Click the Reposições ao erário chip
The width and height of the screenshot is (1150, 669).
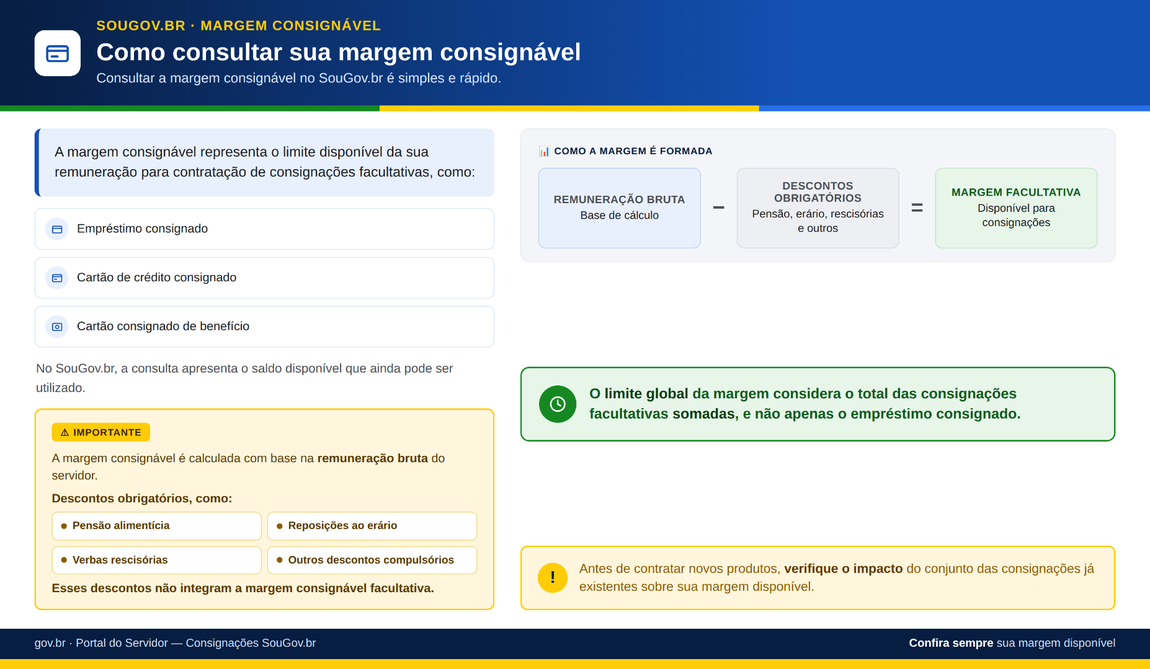coord(372,526)
